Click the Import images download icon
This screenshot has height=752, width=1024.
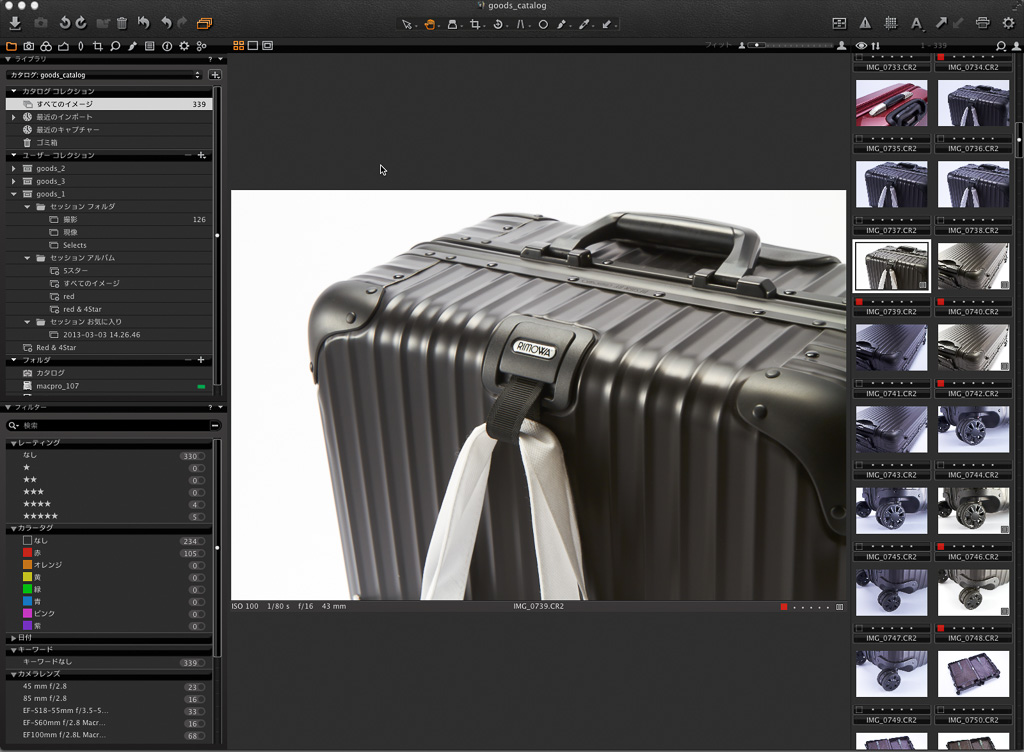tap(15, 23)
